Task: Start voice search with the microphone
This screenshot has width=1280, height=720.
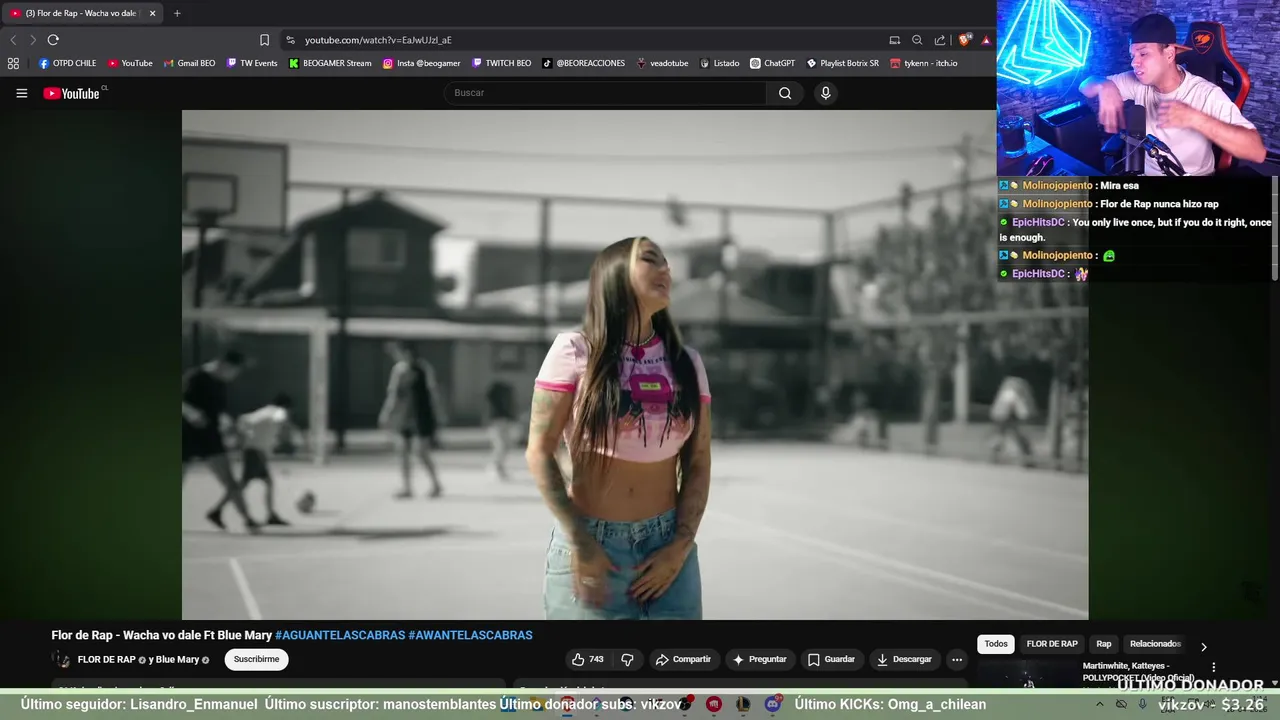Action: pos(825,93)
